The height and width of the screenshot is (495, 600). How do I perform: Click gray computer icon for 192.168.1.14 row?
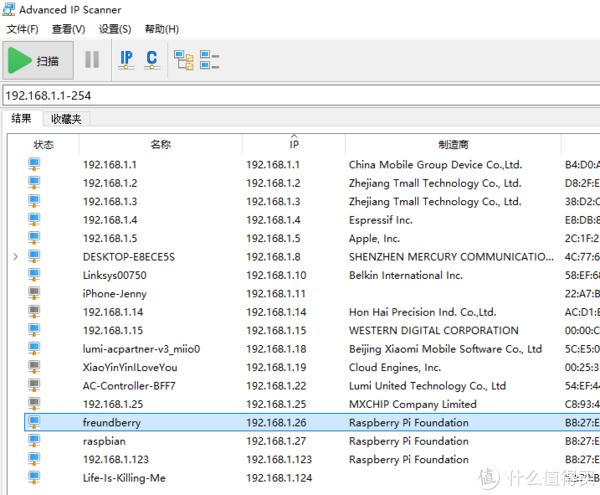click(34, 311)
